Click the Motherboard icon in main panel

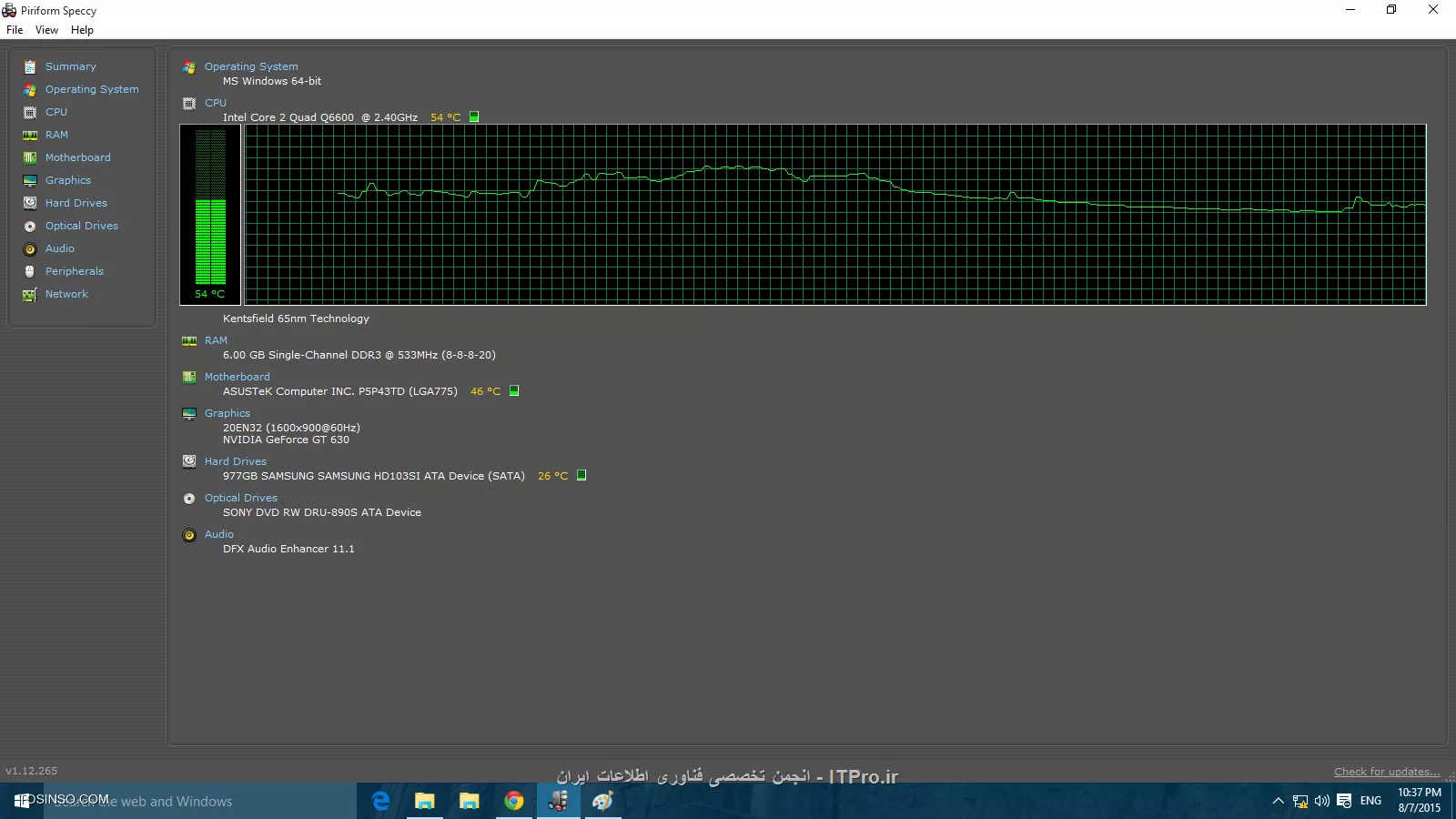(x=189, y=377)
